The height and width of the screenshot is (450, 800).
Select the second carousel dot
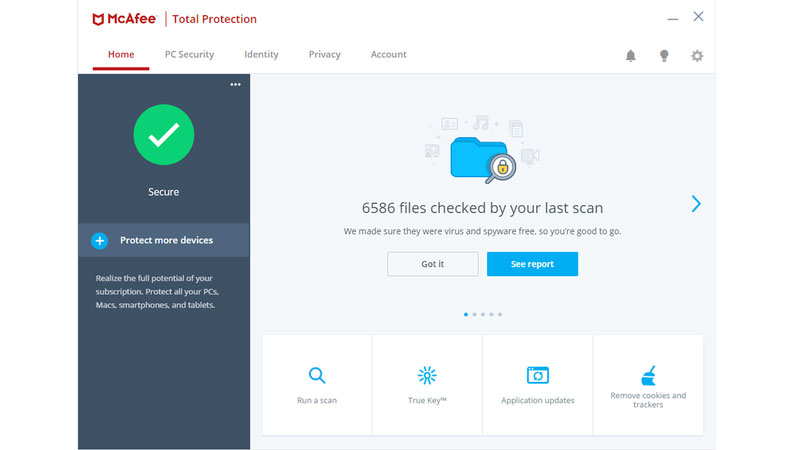click(474, 314)
